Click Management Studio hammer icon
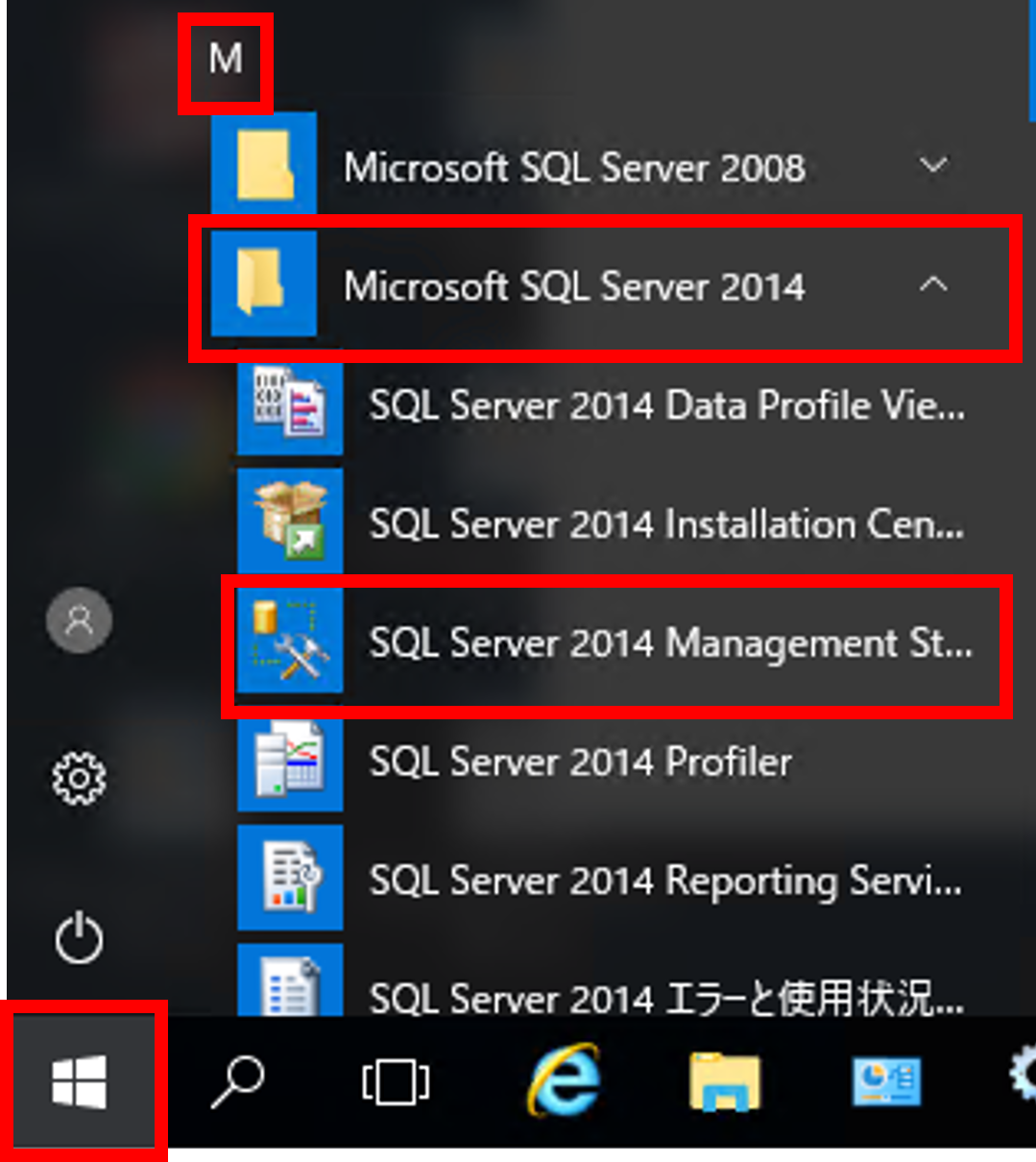This screenshot has width=1036, height=1162. 290,641
